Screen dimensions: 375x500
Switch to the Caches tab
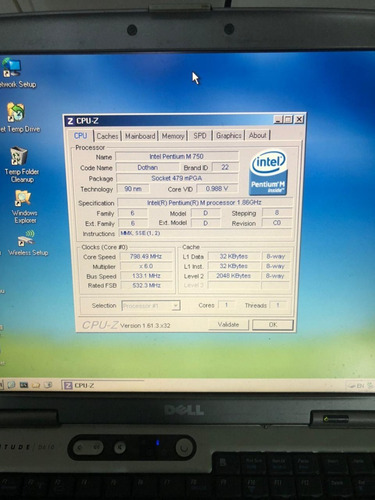point(107,136)
